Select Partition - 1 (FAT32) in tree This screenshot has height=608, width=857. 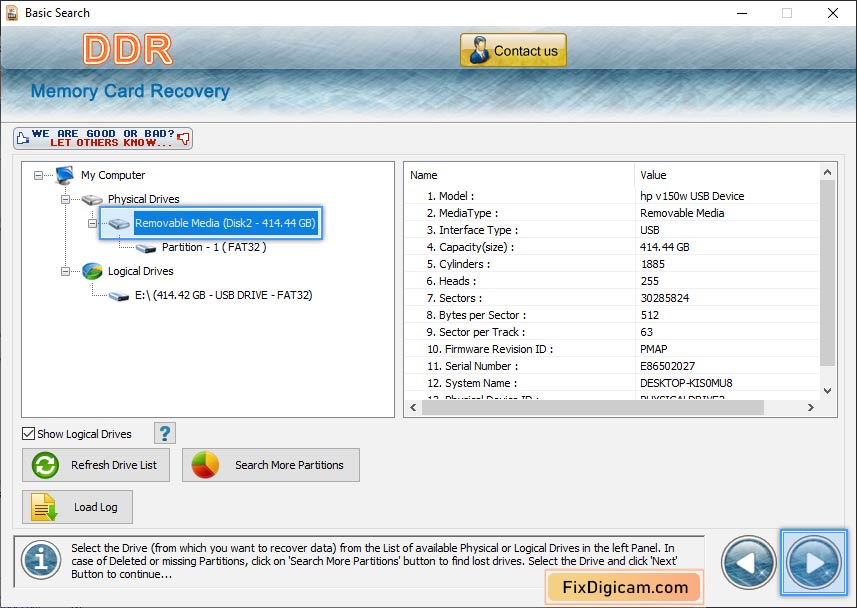214,247
